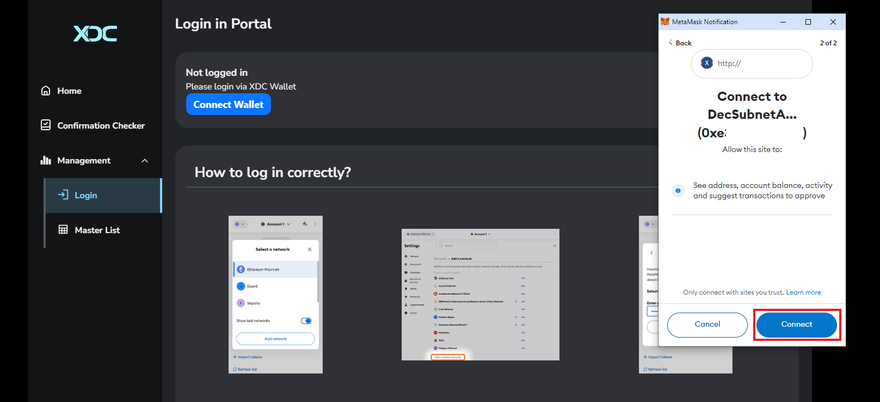Click the site X icon next to http://
The image size is (880, 402).
coord(707,62)
